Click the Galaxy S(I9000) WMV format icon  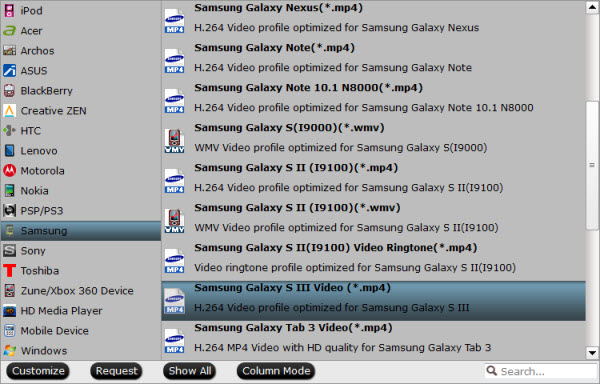174,141
